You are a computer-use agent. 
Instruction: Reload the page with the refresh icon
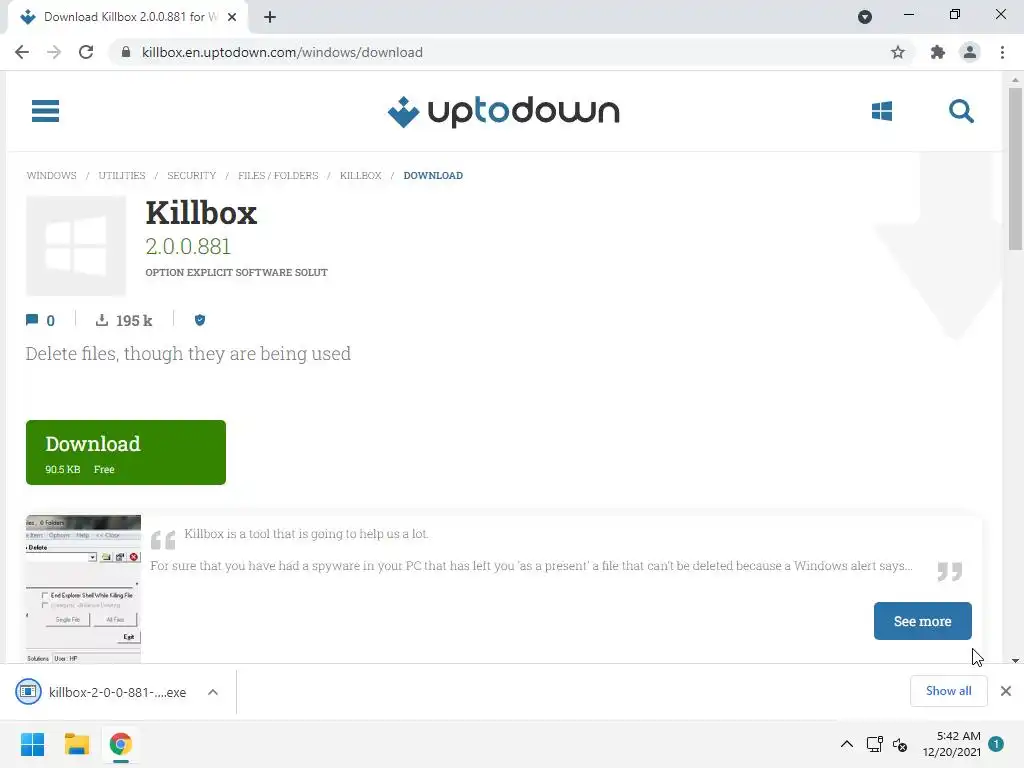(86, 52)
